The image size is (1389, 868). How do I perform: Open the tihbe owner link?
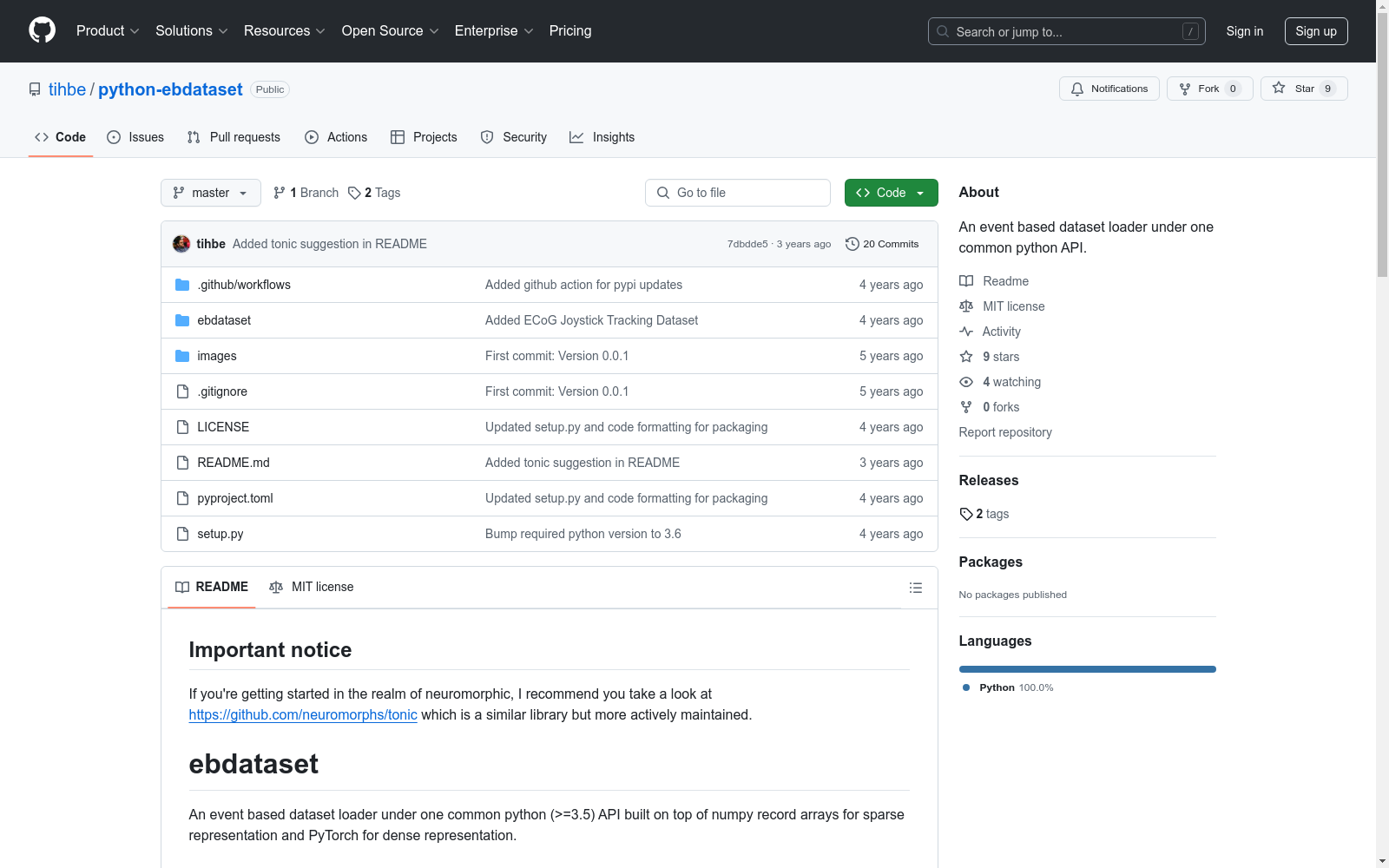coord(67,89)
